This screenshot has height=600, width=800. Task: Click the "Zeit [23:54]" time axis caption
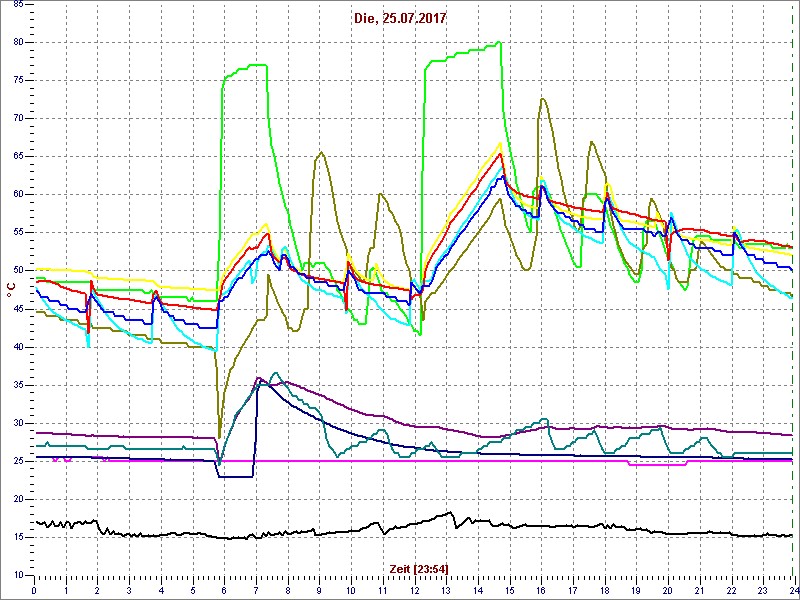[419, 568]
